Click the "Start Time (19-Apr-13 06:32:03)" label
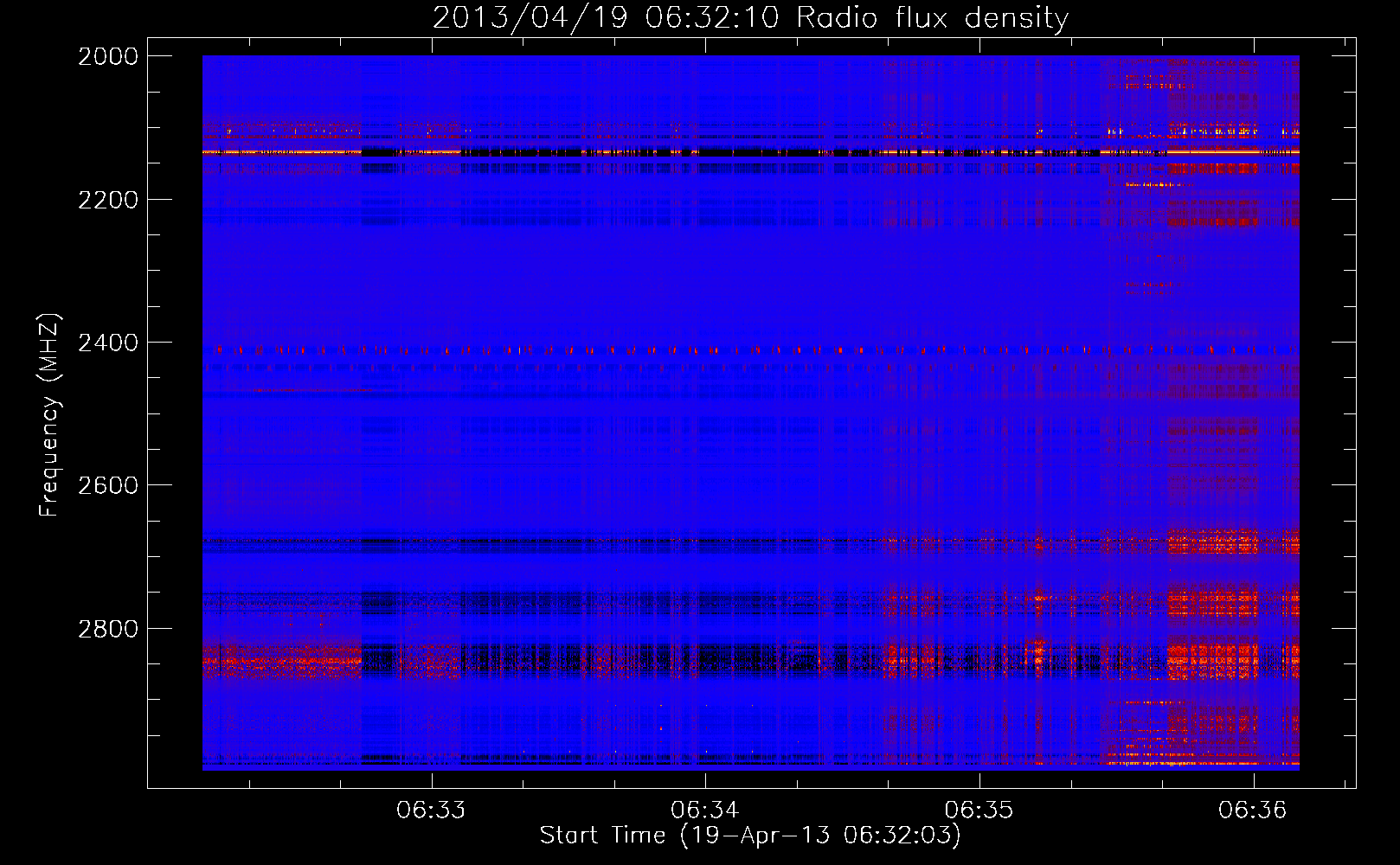Viewport: 1400px width, 865px height. [750, 835]
